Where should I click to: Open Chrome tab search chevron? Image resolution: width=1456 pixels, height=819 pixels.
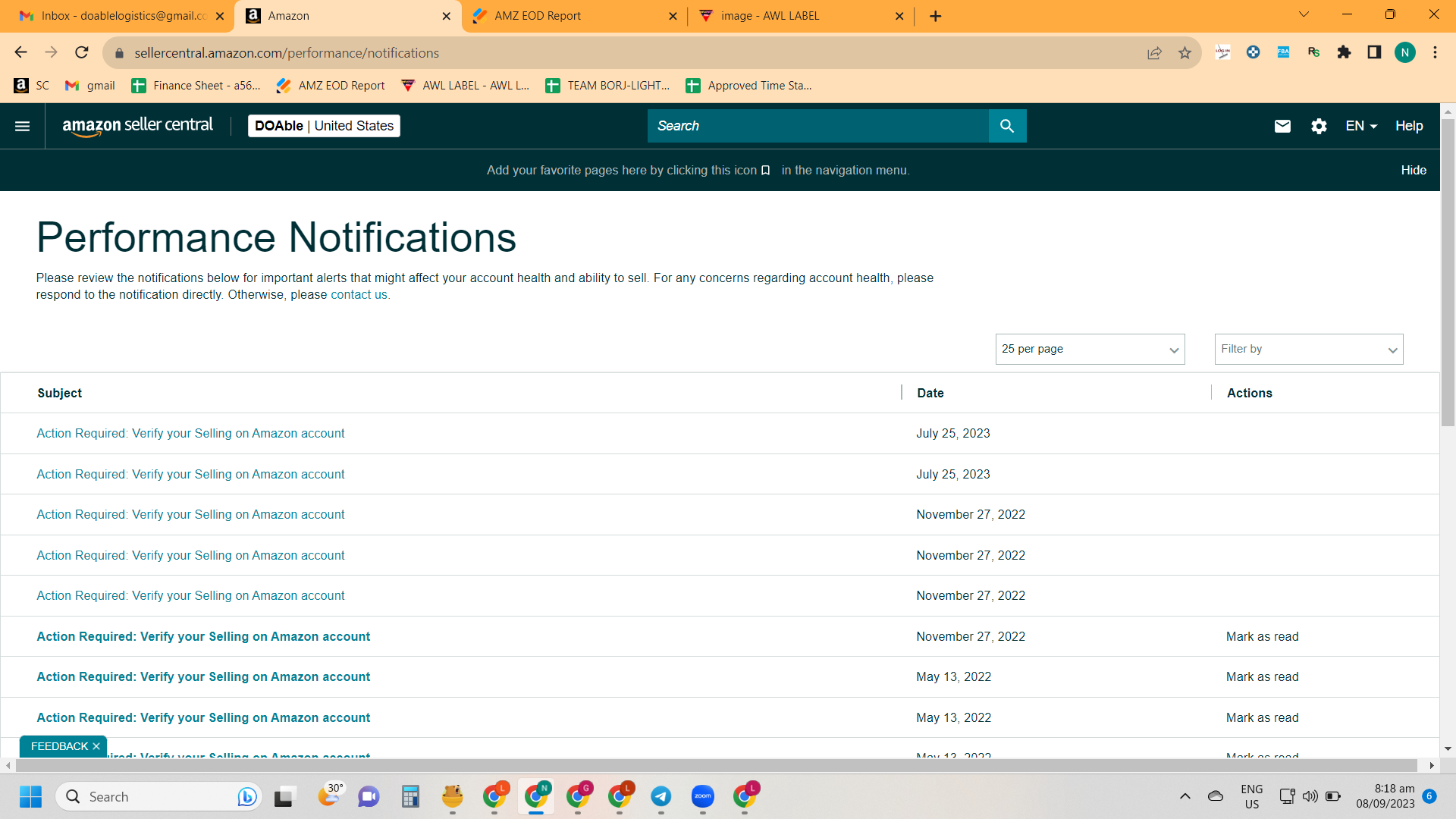[x=1304, y=14]
